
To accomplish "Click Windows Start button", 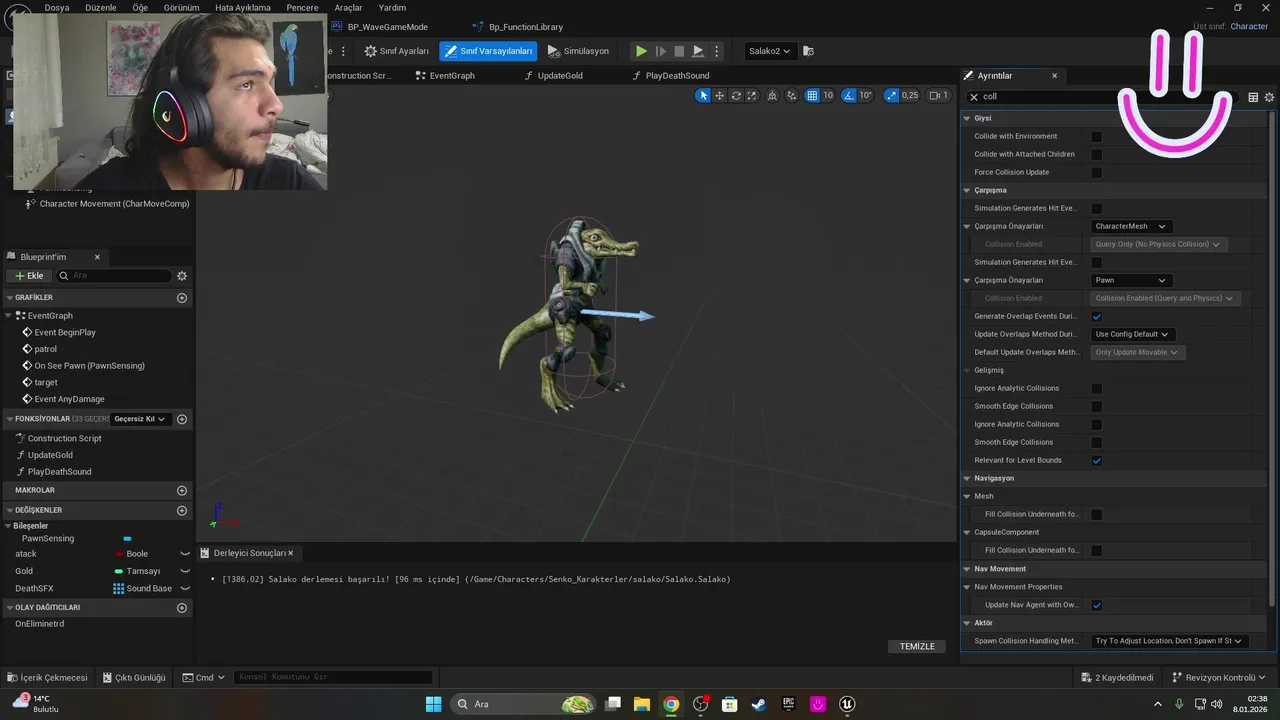I will 433,704.
